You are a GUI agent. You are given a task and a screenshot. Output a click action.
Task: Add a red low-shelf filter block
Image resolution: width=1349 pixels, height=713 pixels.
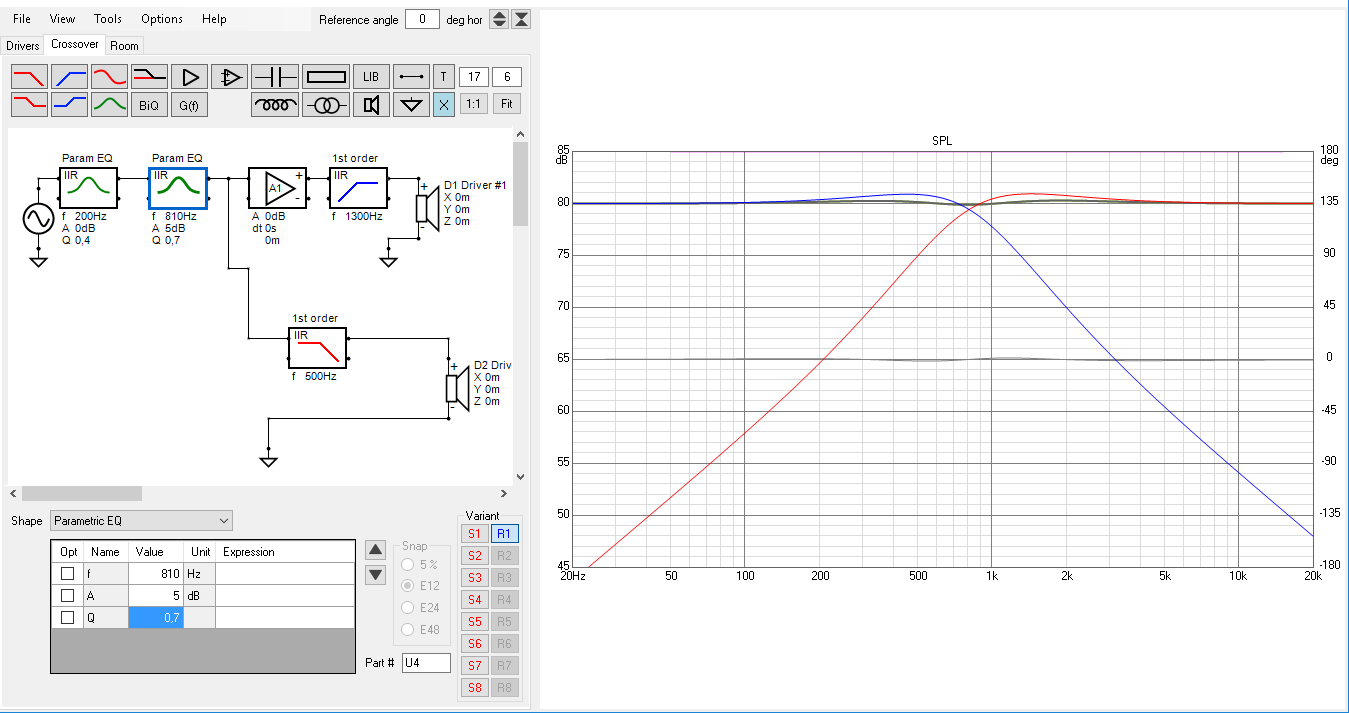click(29, 104)
